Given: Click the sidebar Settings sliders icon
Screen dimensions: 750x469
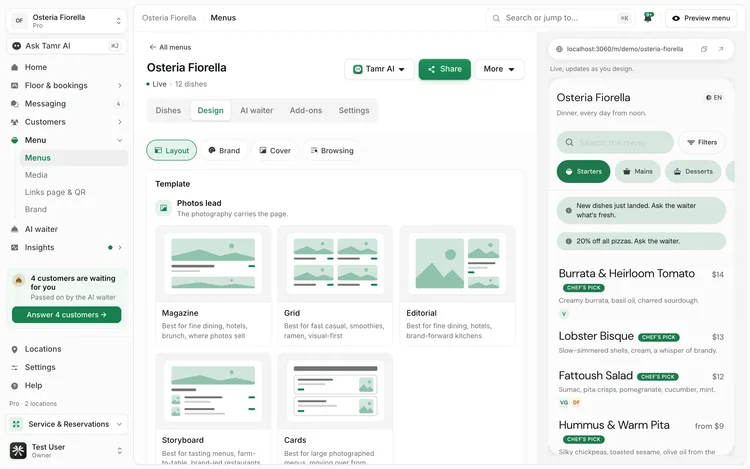Looking at the screenshot, I should (x=15, y=368).
